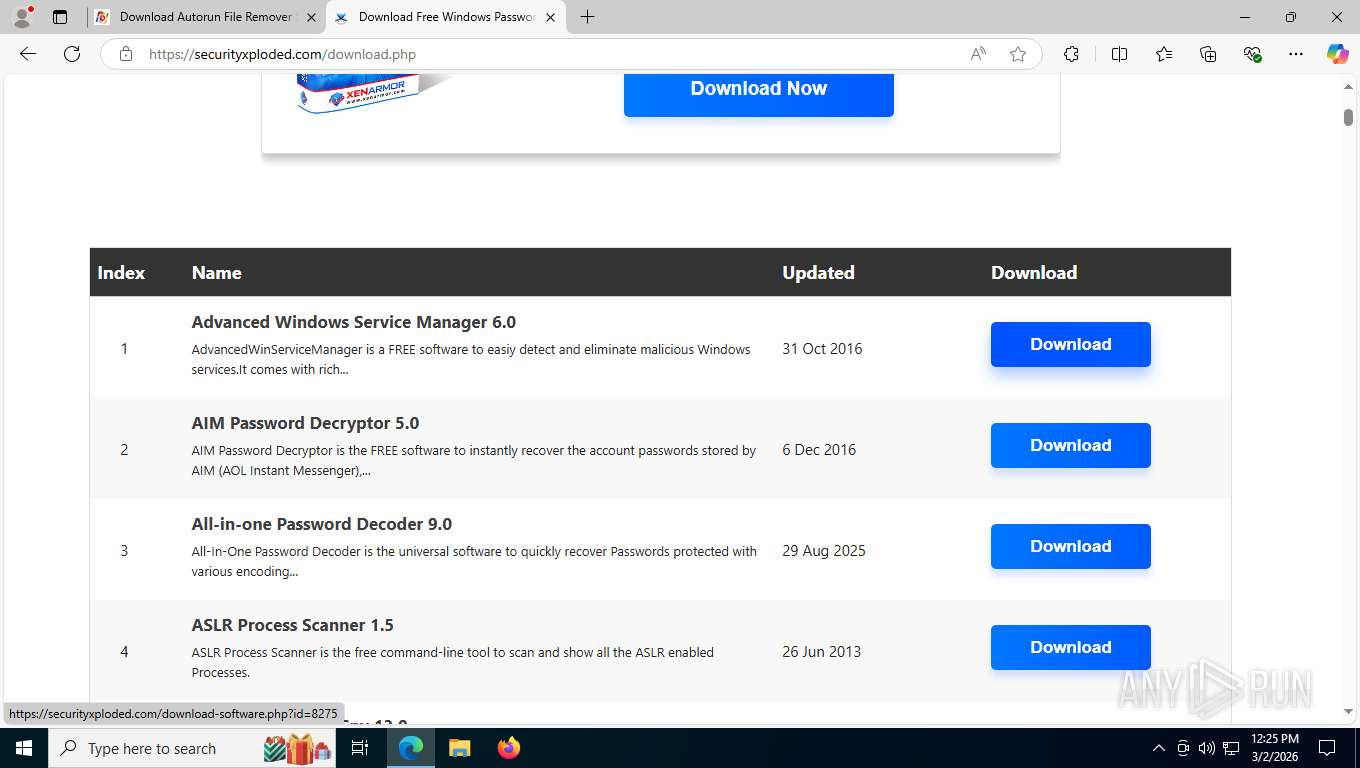Viewport: 1360px width, 768px height.
Task: Download ASLR Process Scanner 1.5
Action: tap(1071, 647)
